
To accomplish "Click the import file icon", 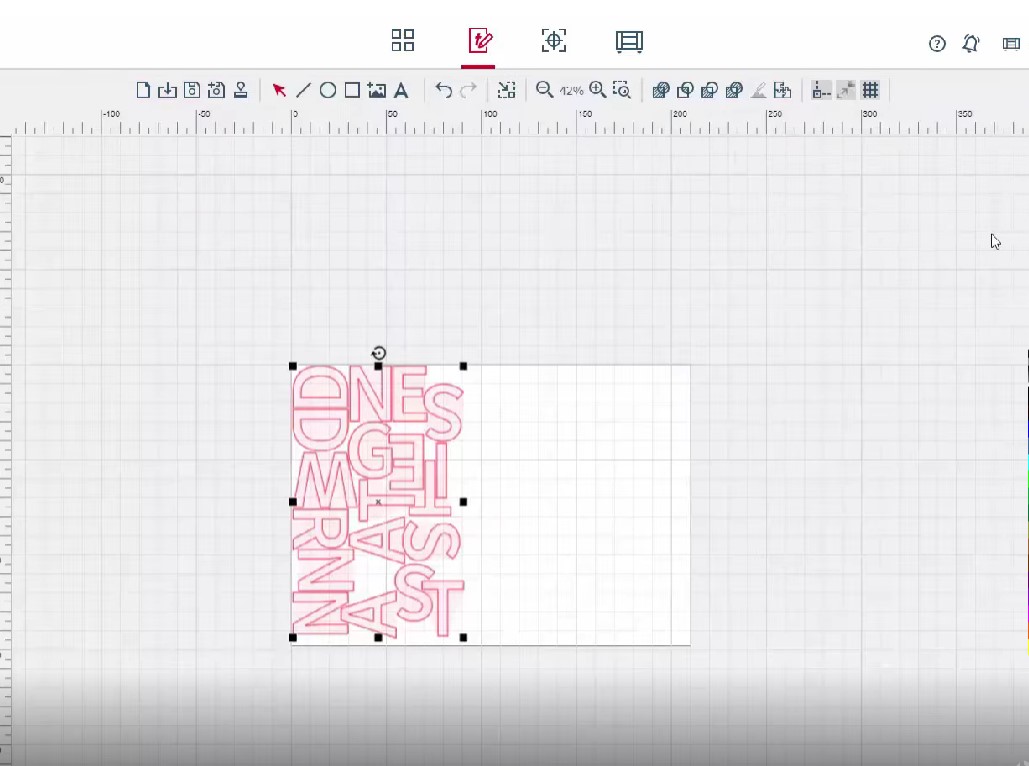I will [x=167, y=90].
